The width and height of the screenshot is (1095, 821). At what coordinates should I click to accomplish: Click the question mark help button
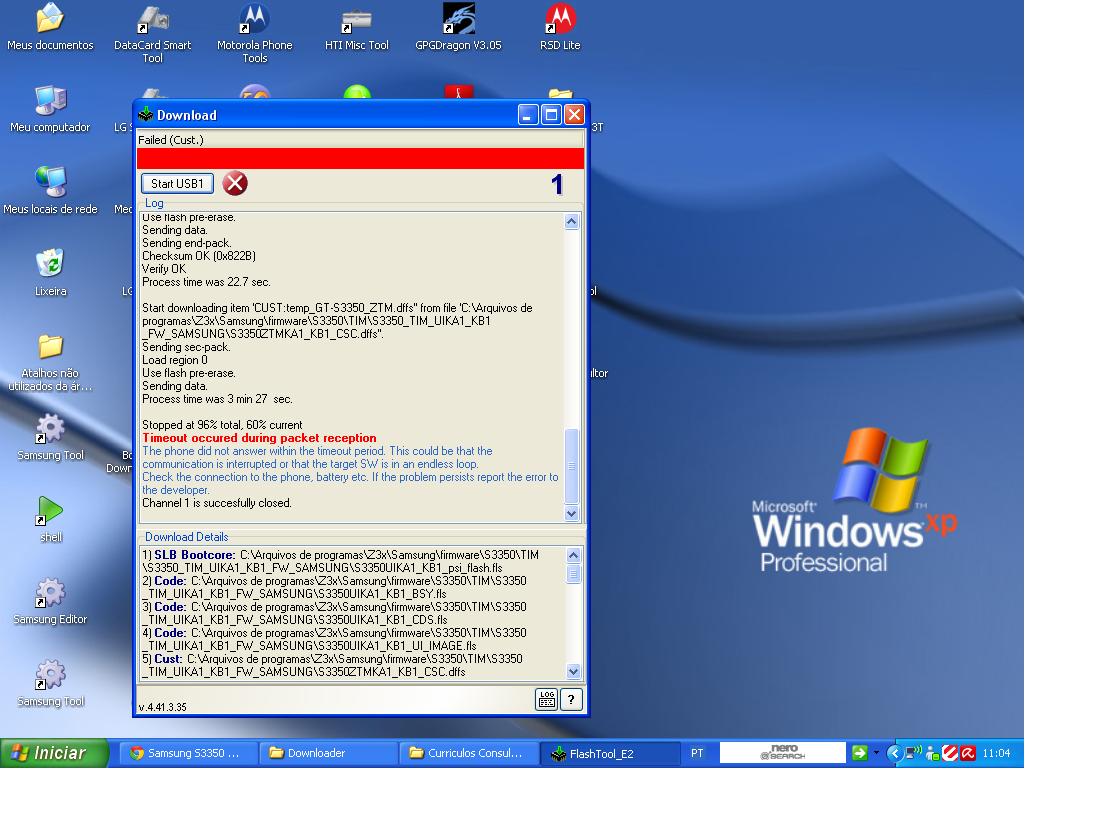click(571, 699)
